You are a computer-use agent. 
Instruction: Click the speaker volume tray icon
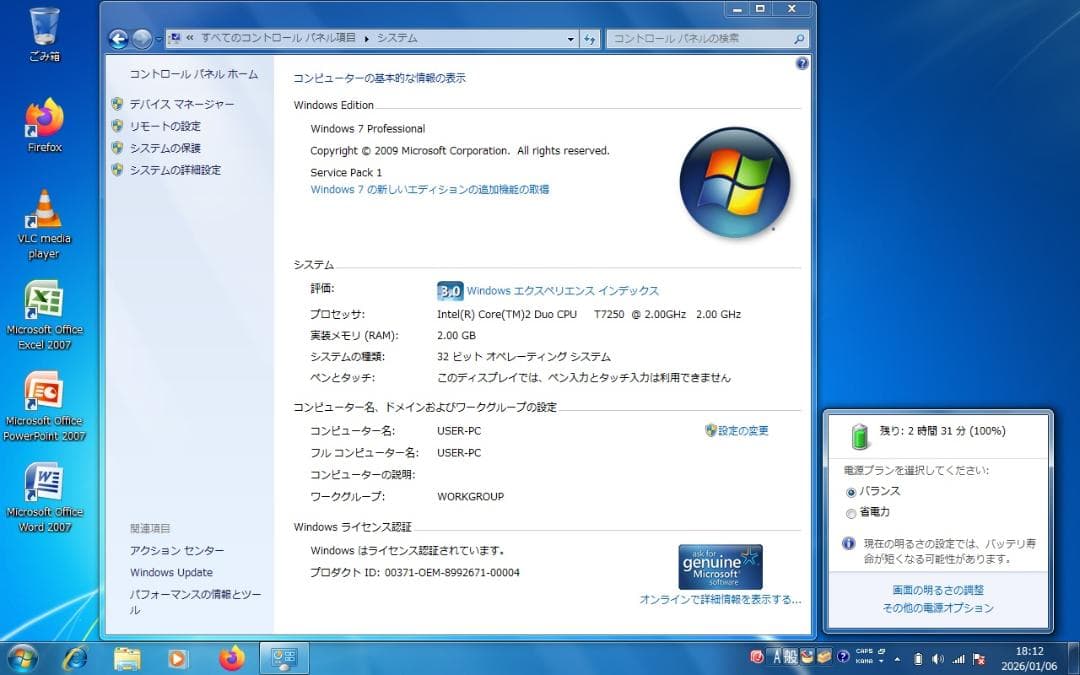click(937, 659)
